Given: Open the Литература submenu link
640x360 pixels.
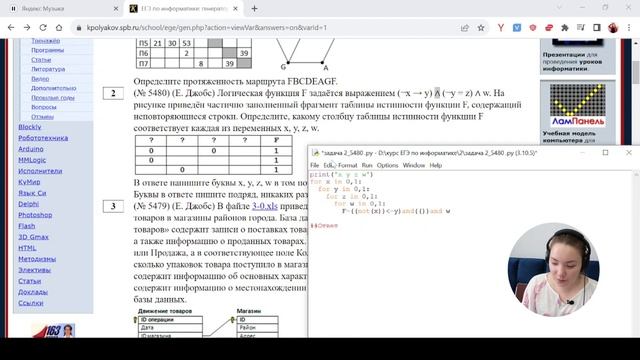Looking at the screenshot, I should (x=48, y=69).
